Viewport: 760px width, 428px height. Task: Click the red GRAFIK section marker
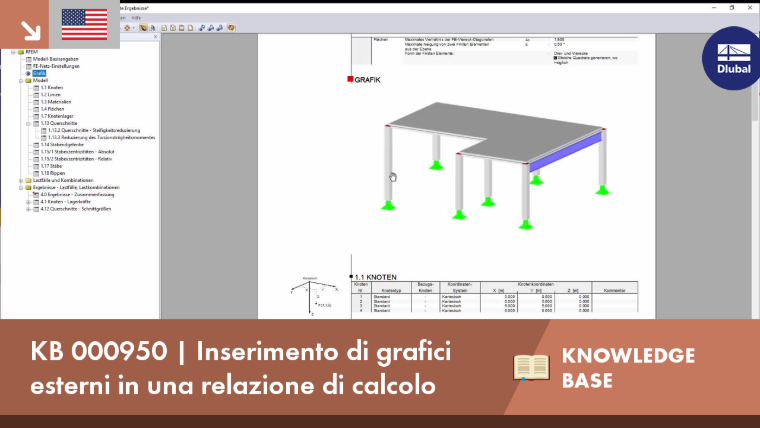click(350, 79)
